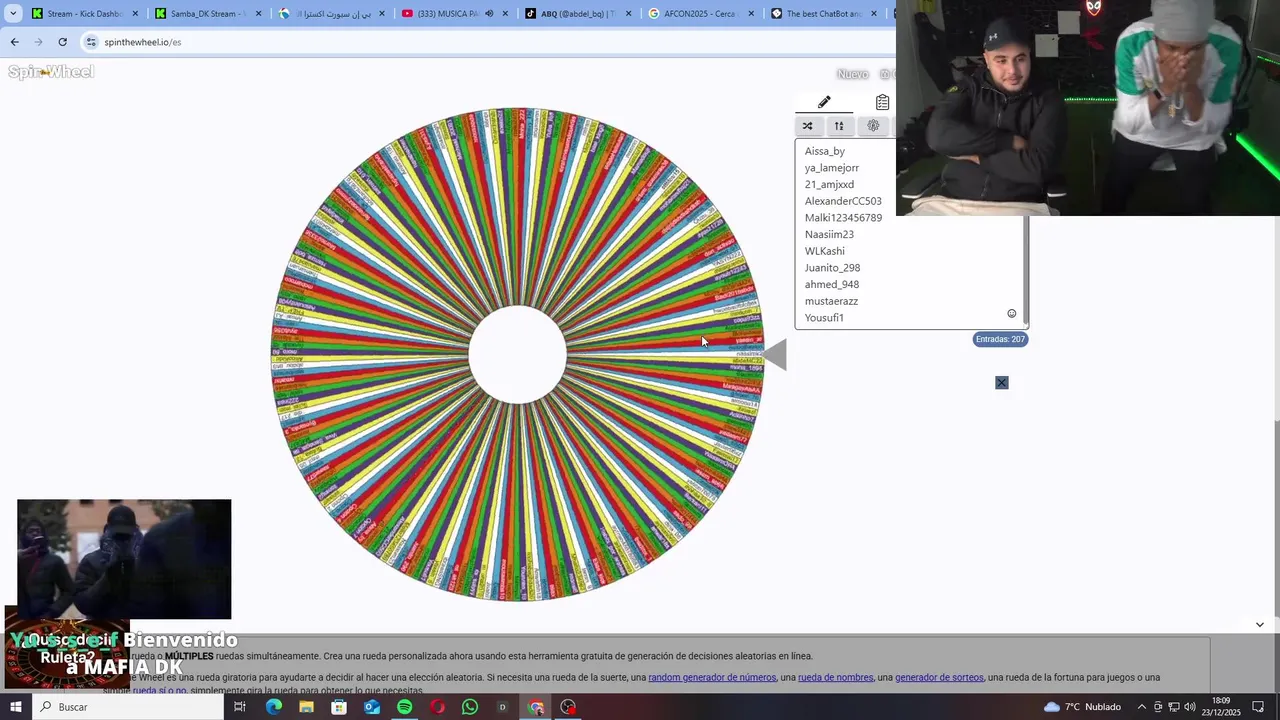The width and height of the screenshot is (1280, 720).
Task: Open the volume control in system tray
Action: pyautogui.click(x=1190, y=707)
